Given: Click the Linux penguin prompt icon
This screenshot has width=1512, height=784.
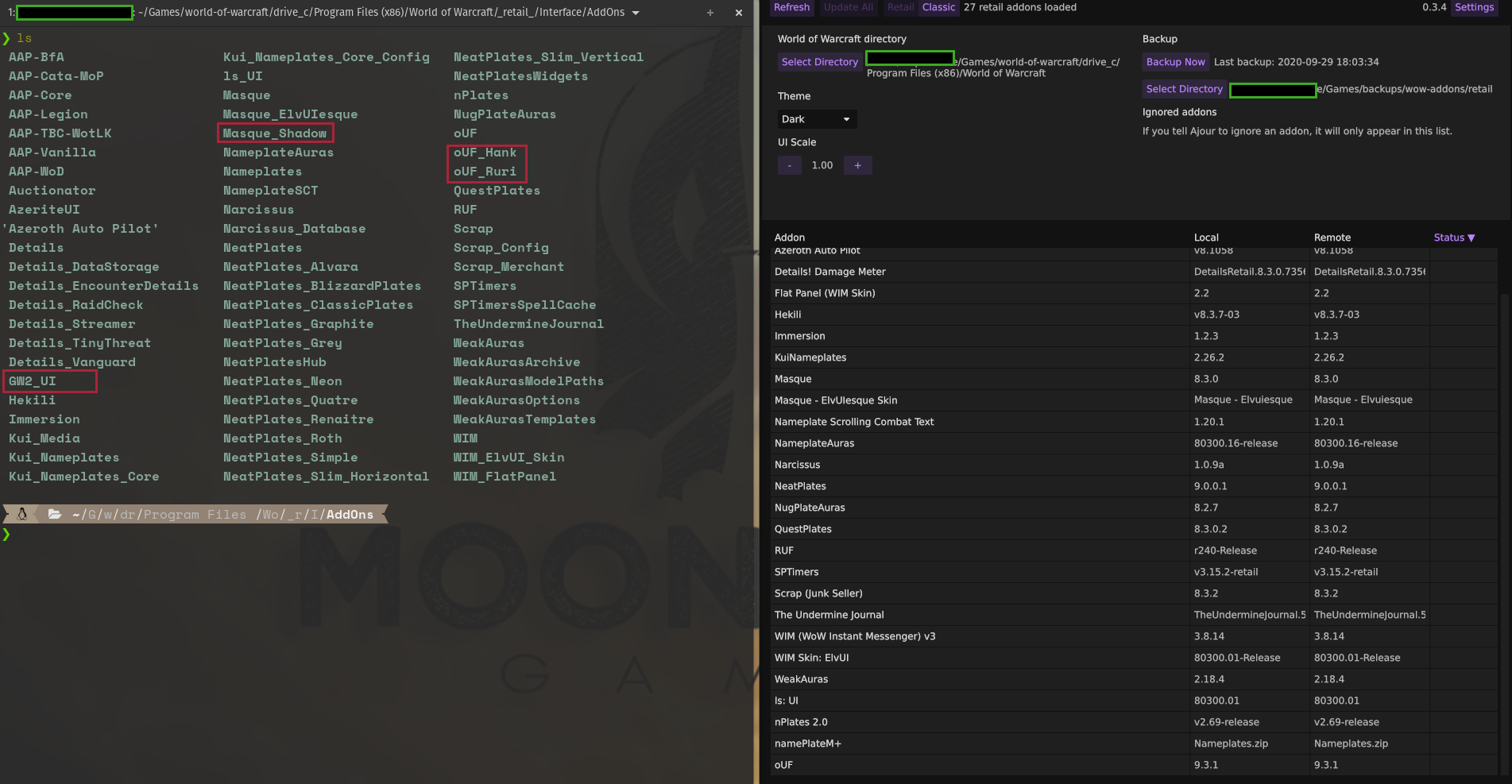Looking at the screenshot, I should click(22, 514).
